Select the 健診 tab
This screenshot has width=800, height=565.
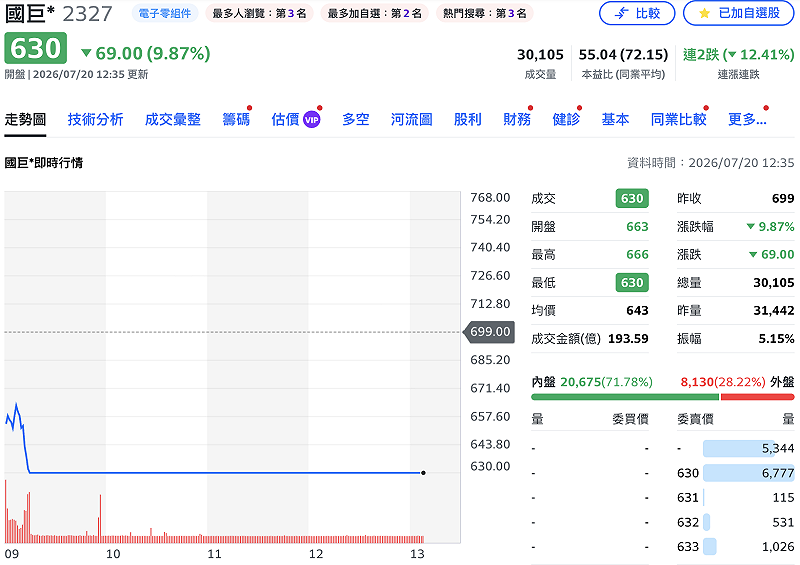click(566, 119)
